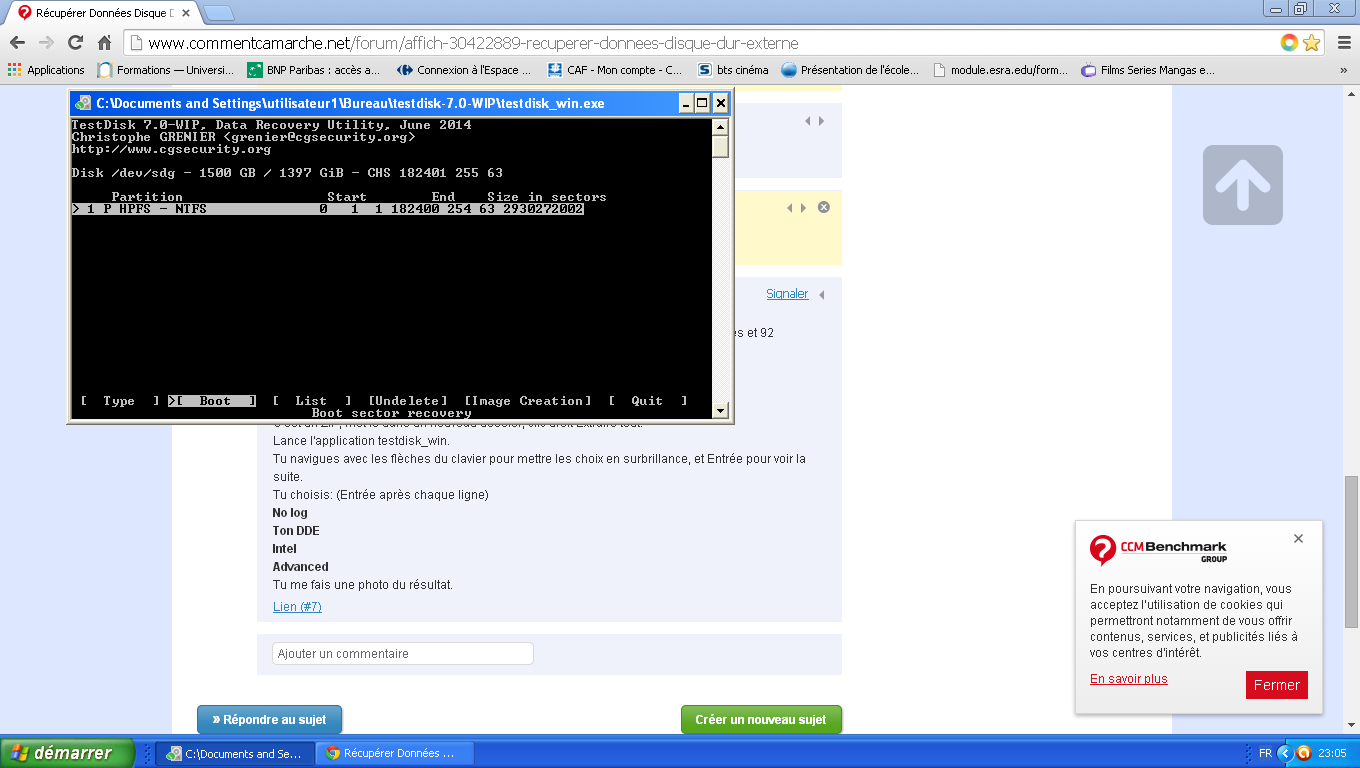Close the yellow comment box with the x icon
The height and width of the screenshot is (768, 1360).
[824, 207]
